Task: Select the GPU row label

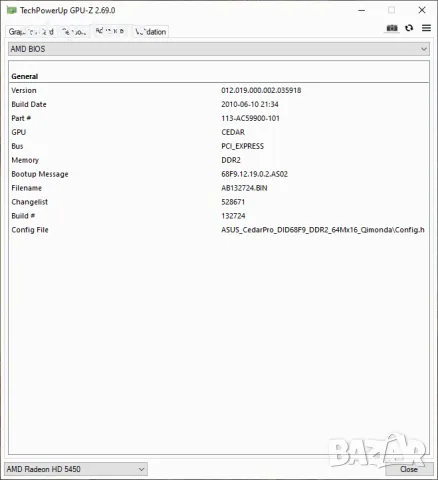Action: click(19, 132)
